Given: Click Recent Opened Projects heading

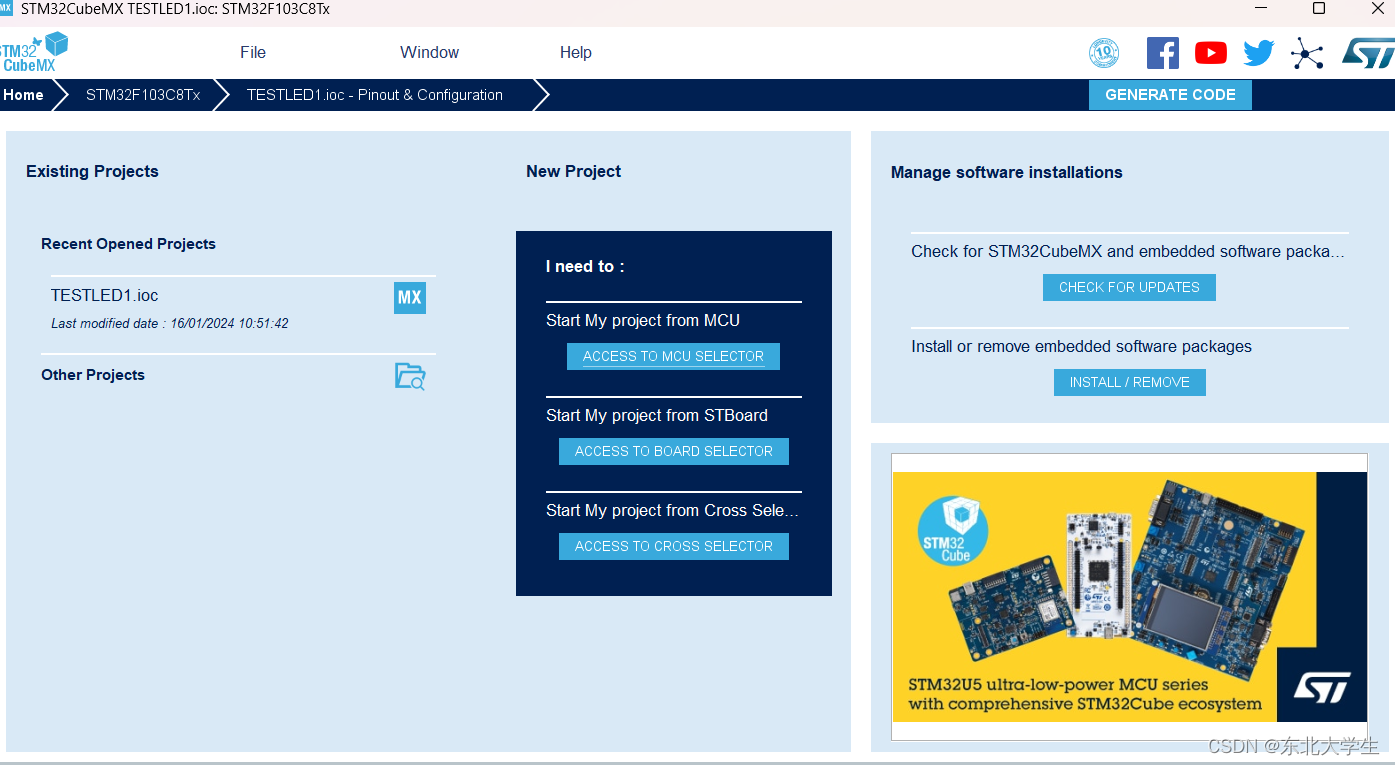Looking at the screenshot, I should (x=128, y=244).
